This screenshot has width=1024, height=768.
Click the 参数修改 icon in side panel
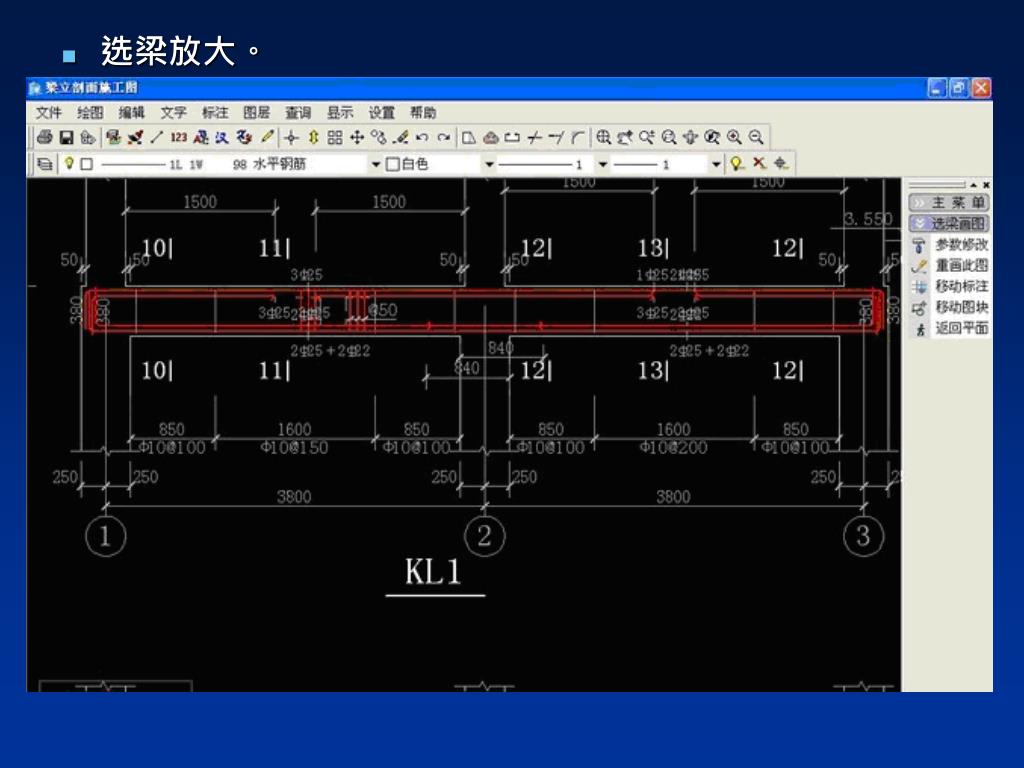[x=920, y=246]
